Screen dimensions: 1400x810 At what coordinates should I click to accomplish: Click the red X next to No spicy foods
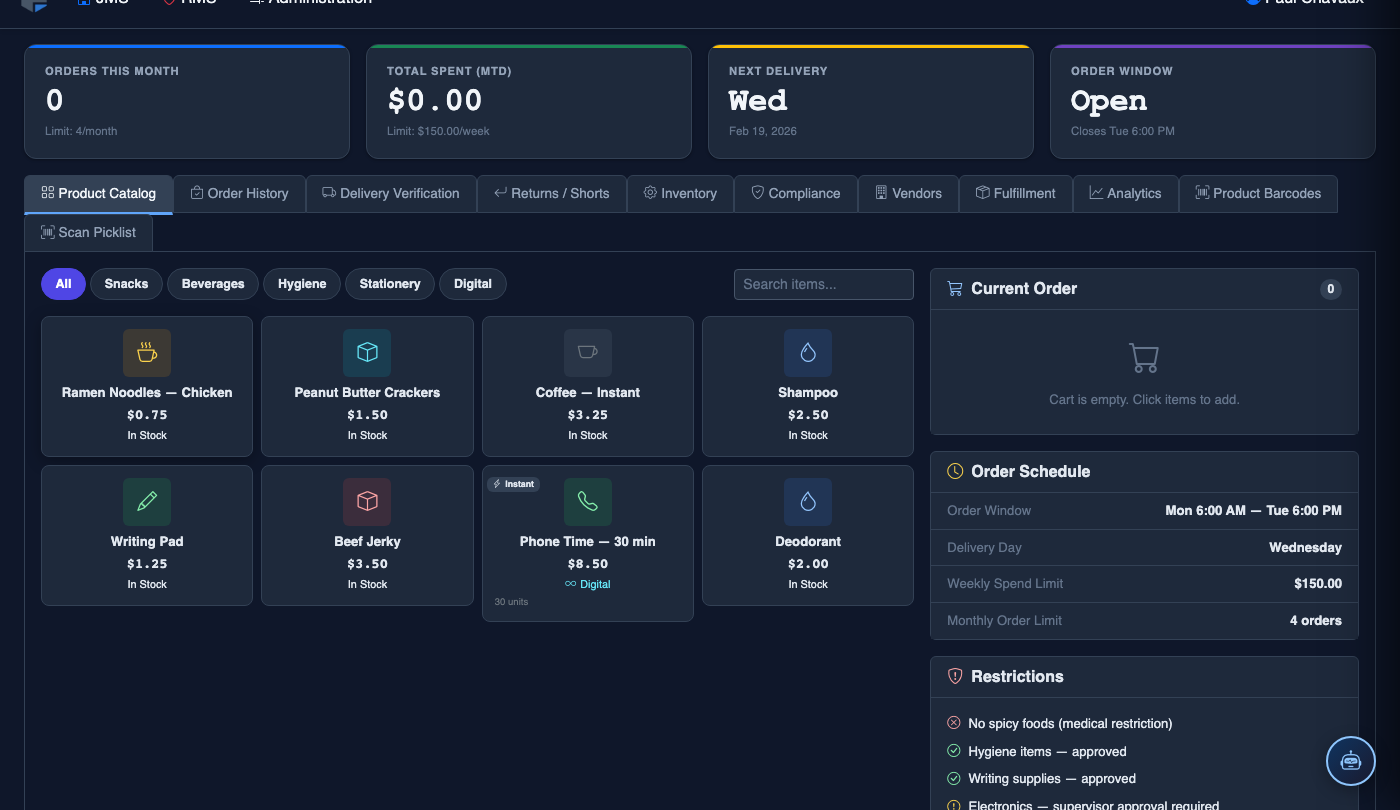(x=954, y=723)
